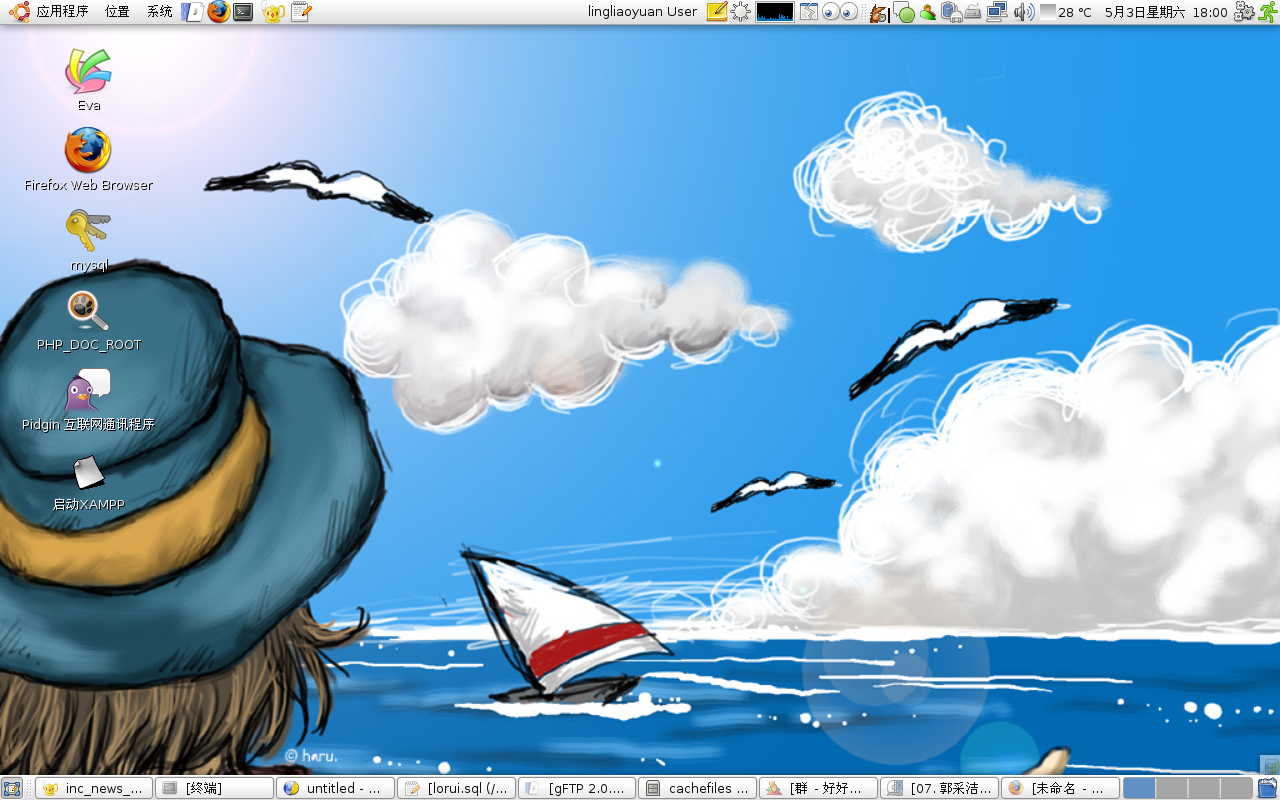Launch Firefox Web Browser from the desktop
Viewport: 1280px width, 800px height.
pyautogui.click(x=88, y=160)
